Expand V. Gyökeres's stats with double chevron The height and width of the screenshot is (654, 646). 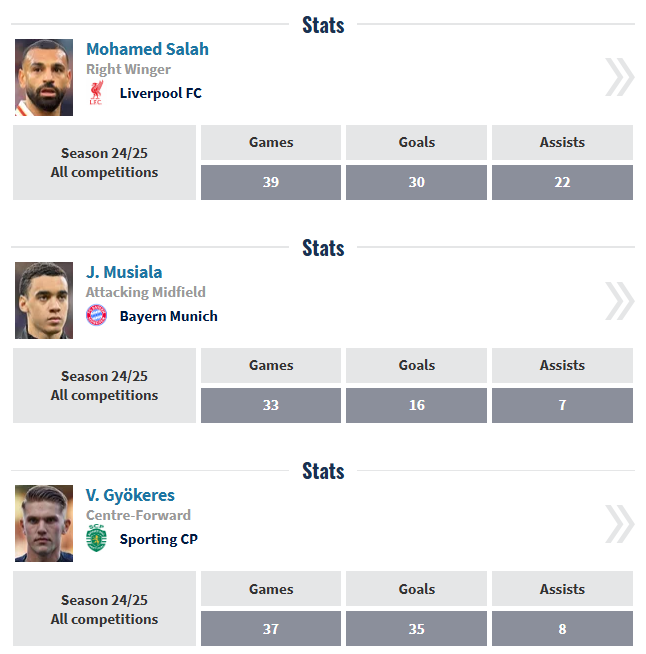pyautogui.click(x=619, y=523)
